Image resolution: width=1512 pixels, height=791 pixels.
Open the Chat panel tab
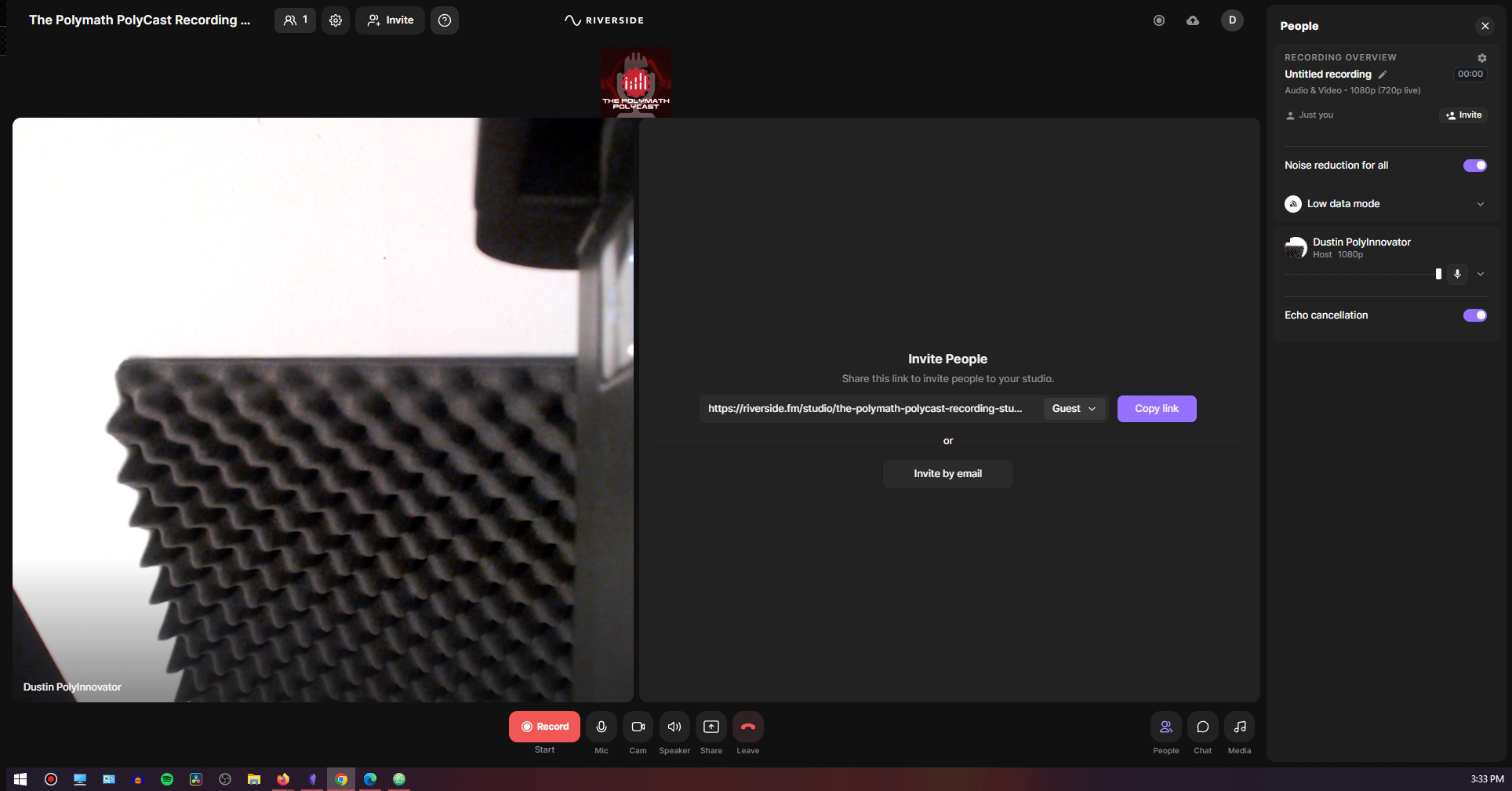pyautogui.click(x=1202, y=727)
